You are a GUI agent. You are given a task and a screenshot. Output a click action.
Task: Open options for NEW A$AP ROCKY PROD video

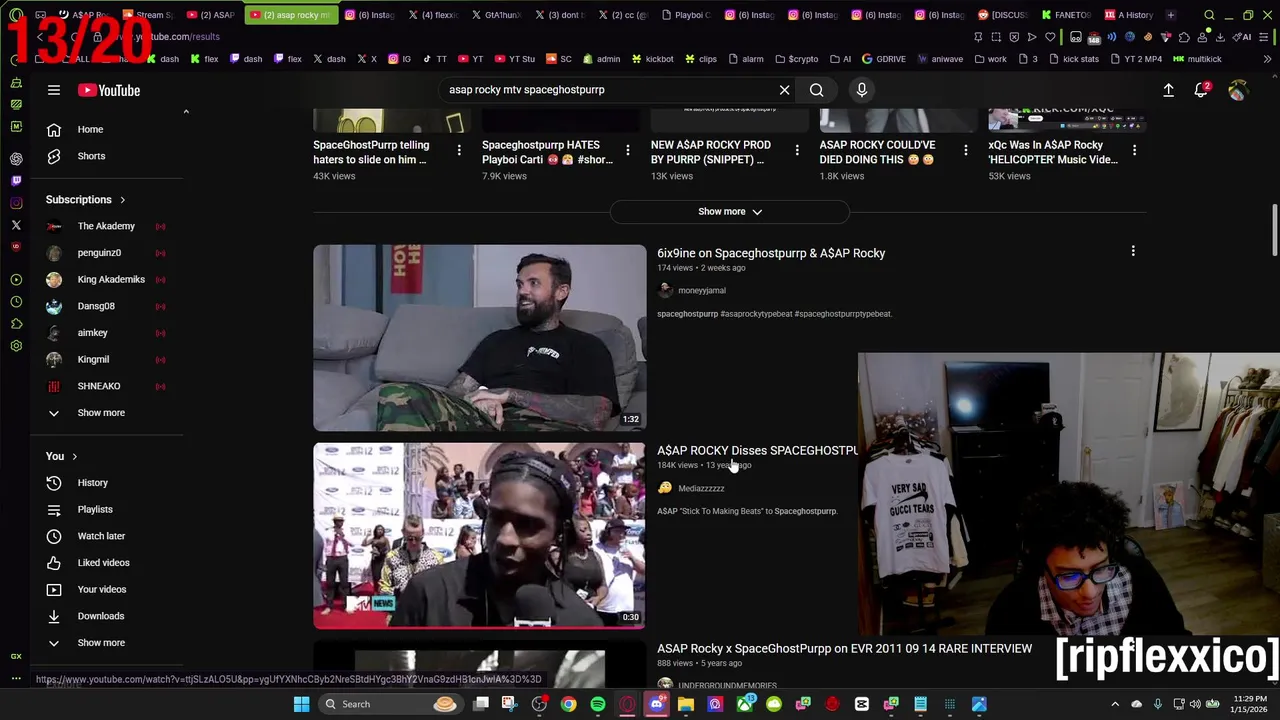(797, 150)
